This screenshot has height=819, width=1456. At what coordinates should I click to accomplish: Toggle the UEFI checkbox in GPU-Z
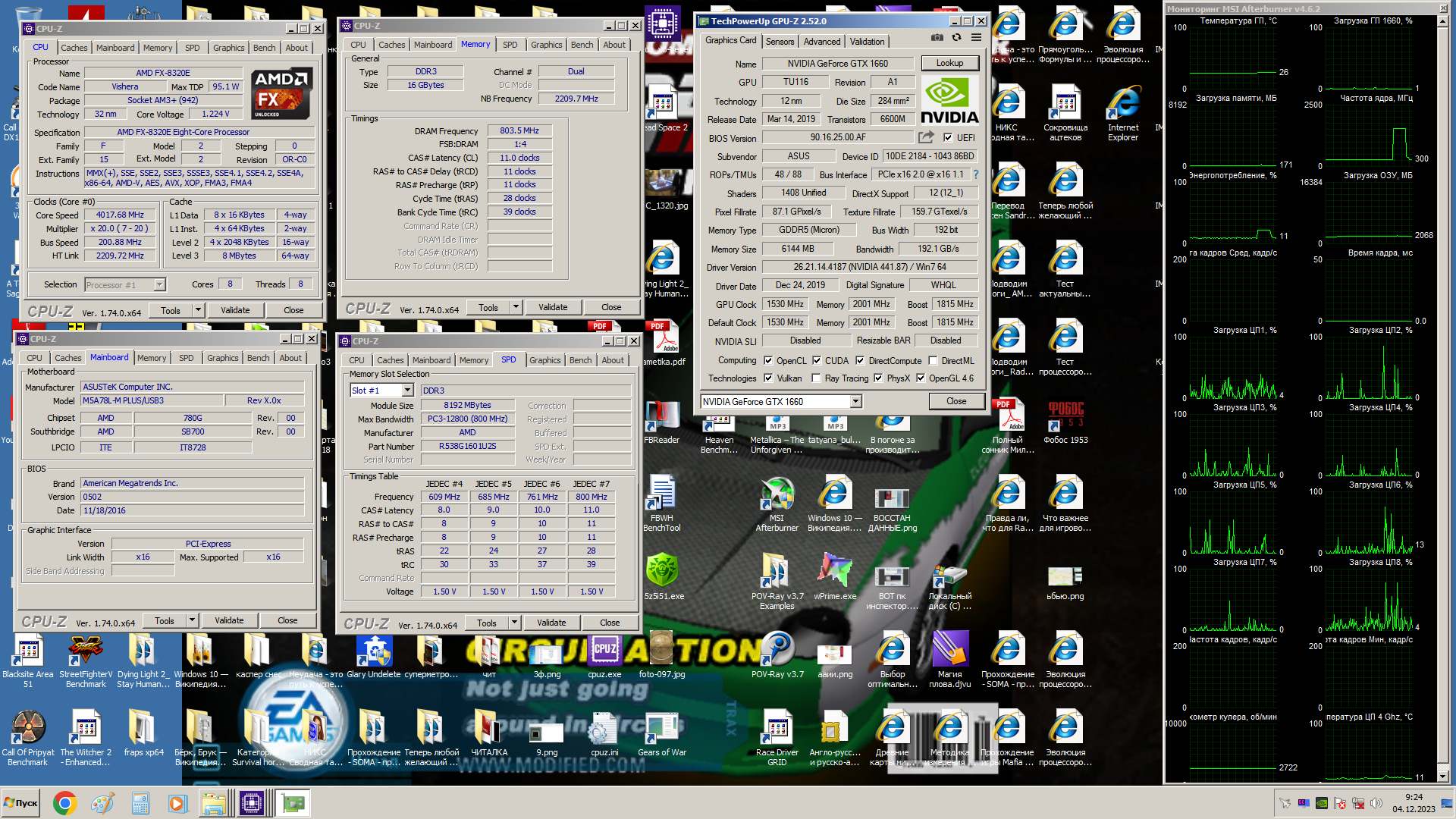click(948, 138)
